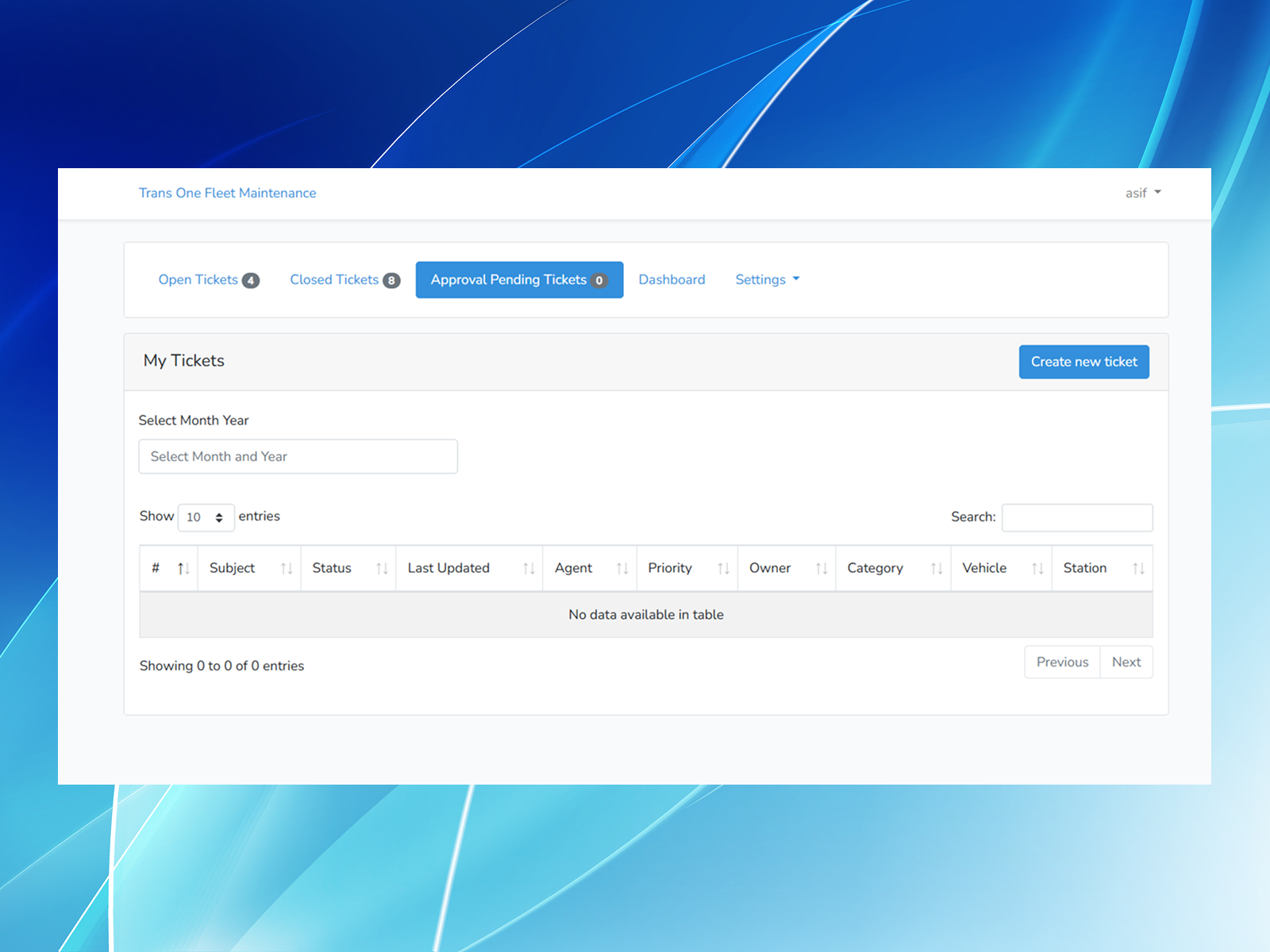Image resolution: width=1270 pixels, height=952 pixels.
Task: Click the Status column sort arrows
Action: 382,568
